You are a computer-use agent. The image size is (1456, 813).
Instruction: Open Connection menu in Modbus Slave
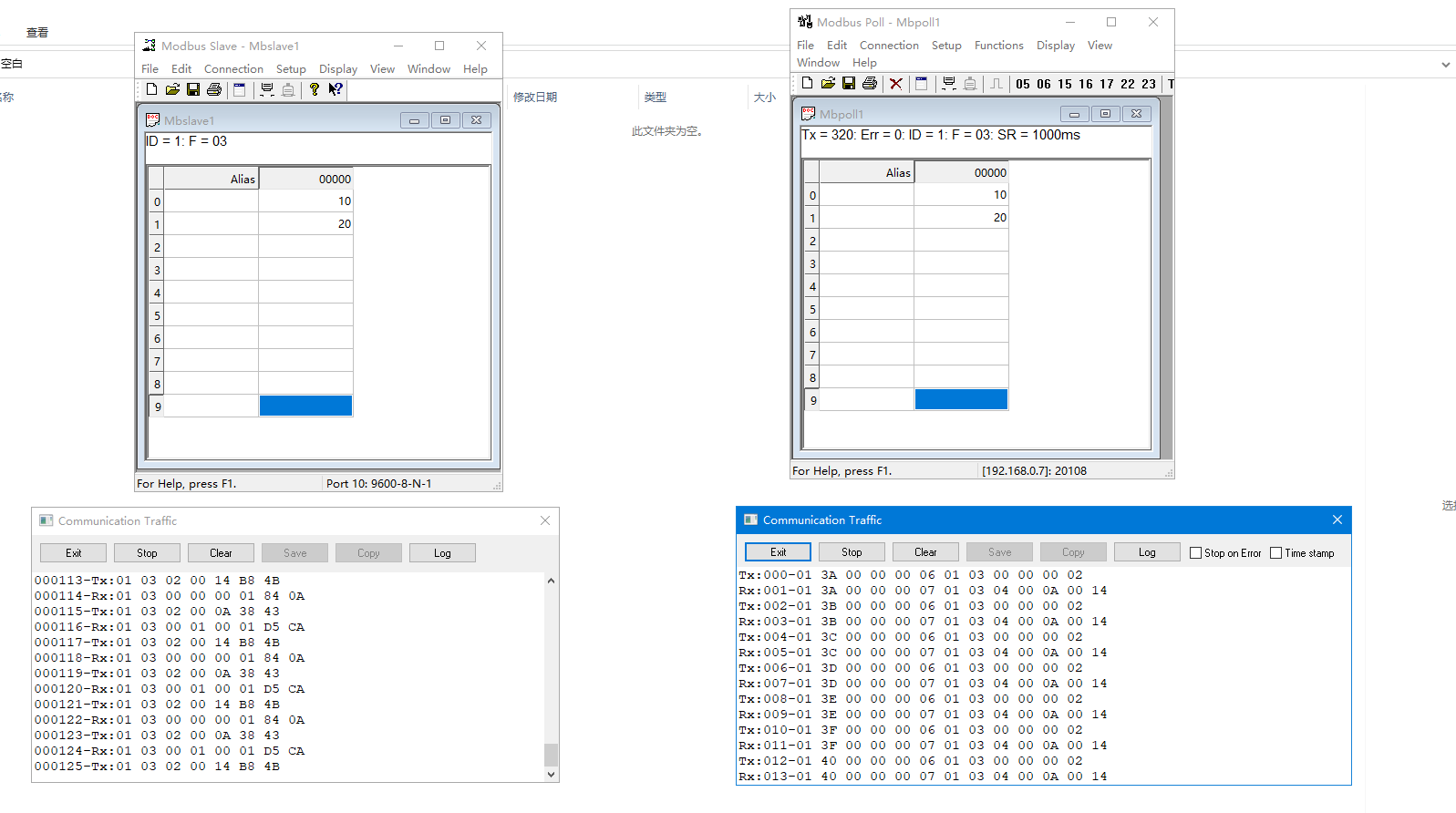coord(233,68)
